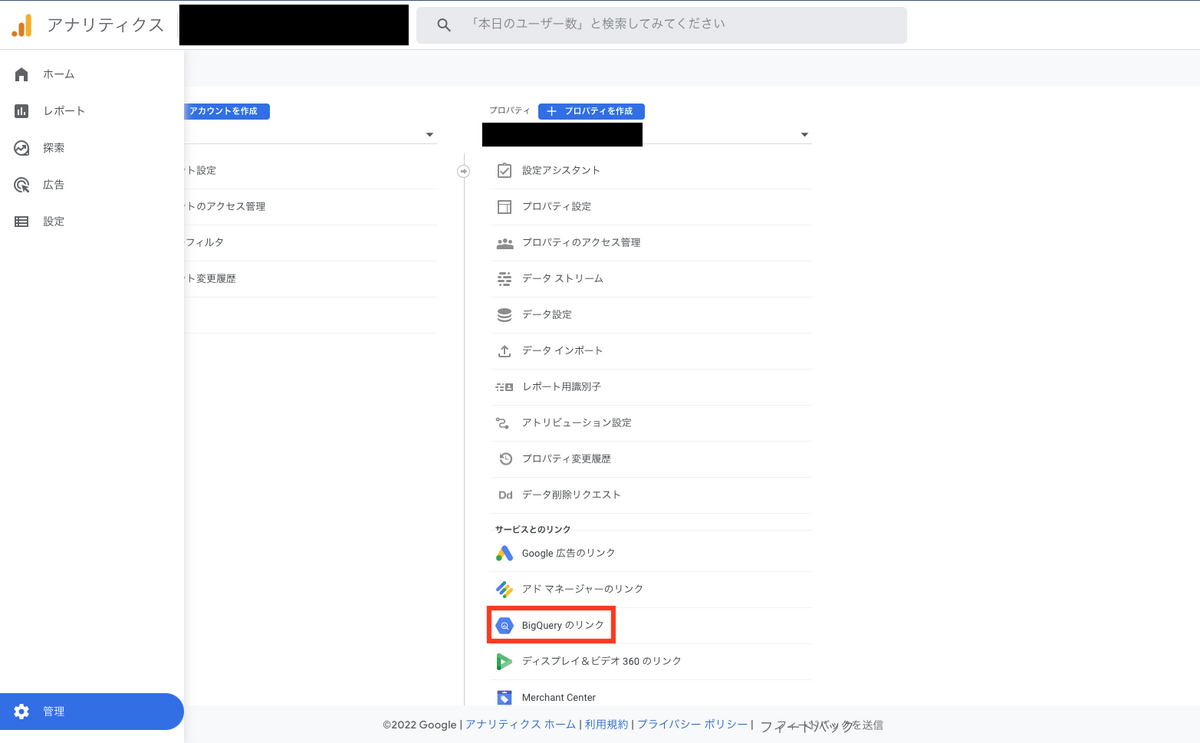Open the Merchant Center label

(559, 698)
